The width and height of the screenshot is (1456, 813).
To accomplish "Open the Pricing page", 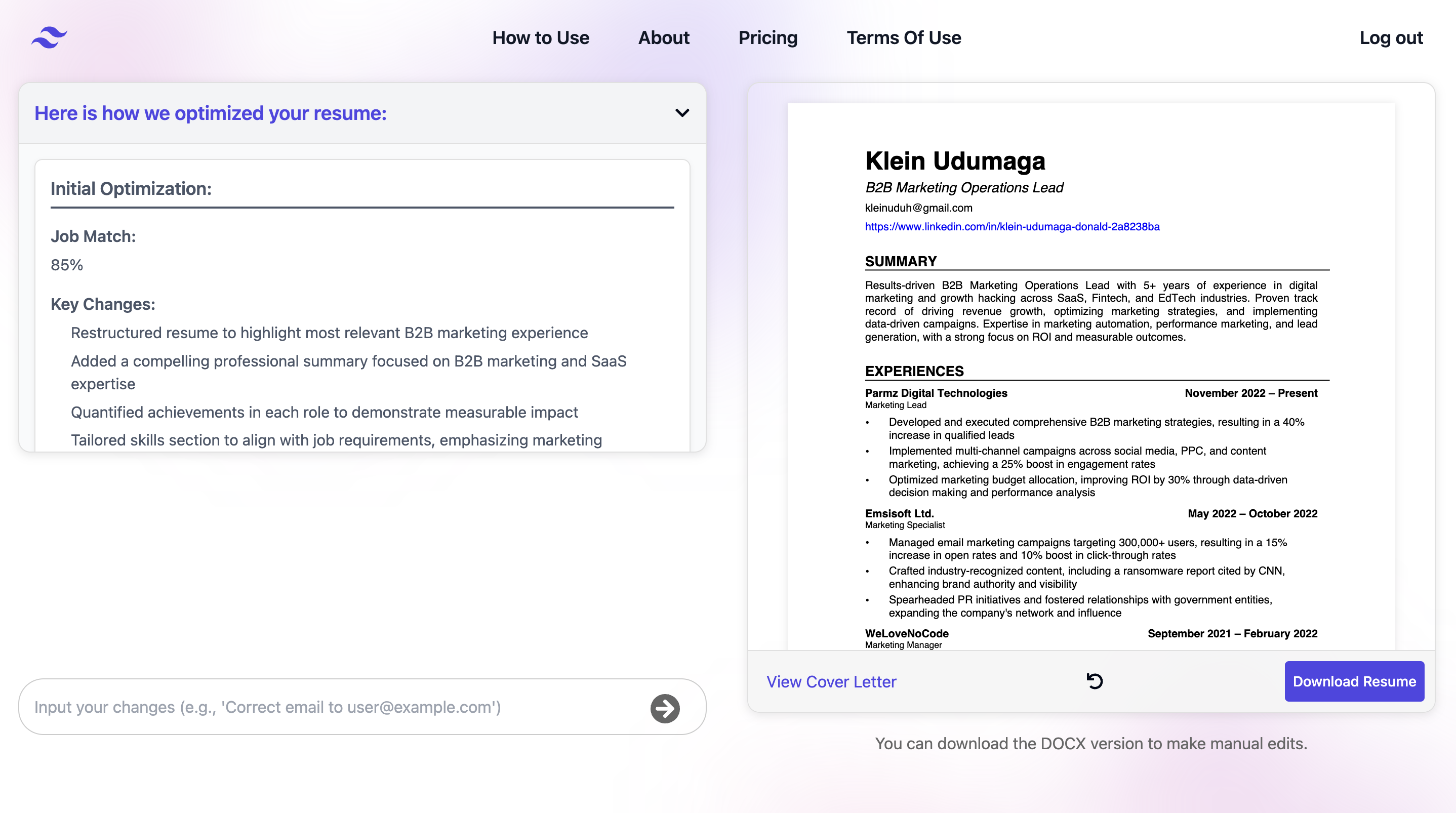I will (767, 37).
